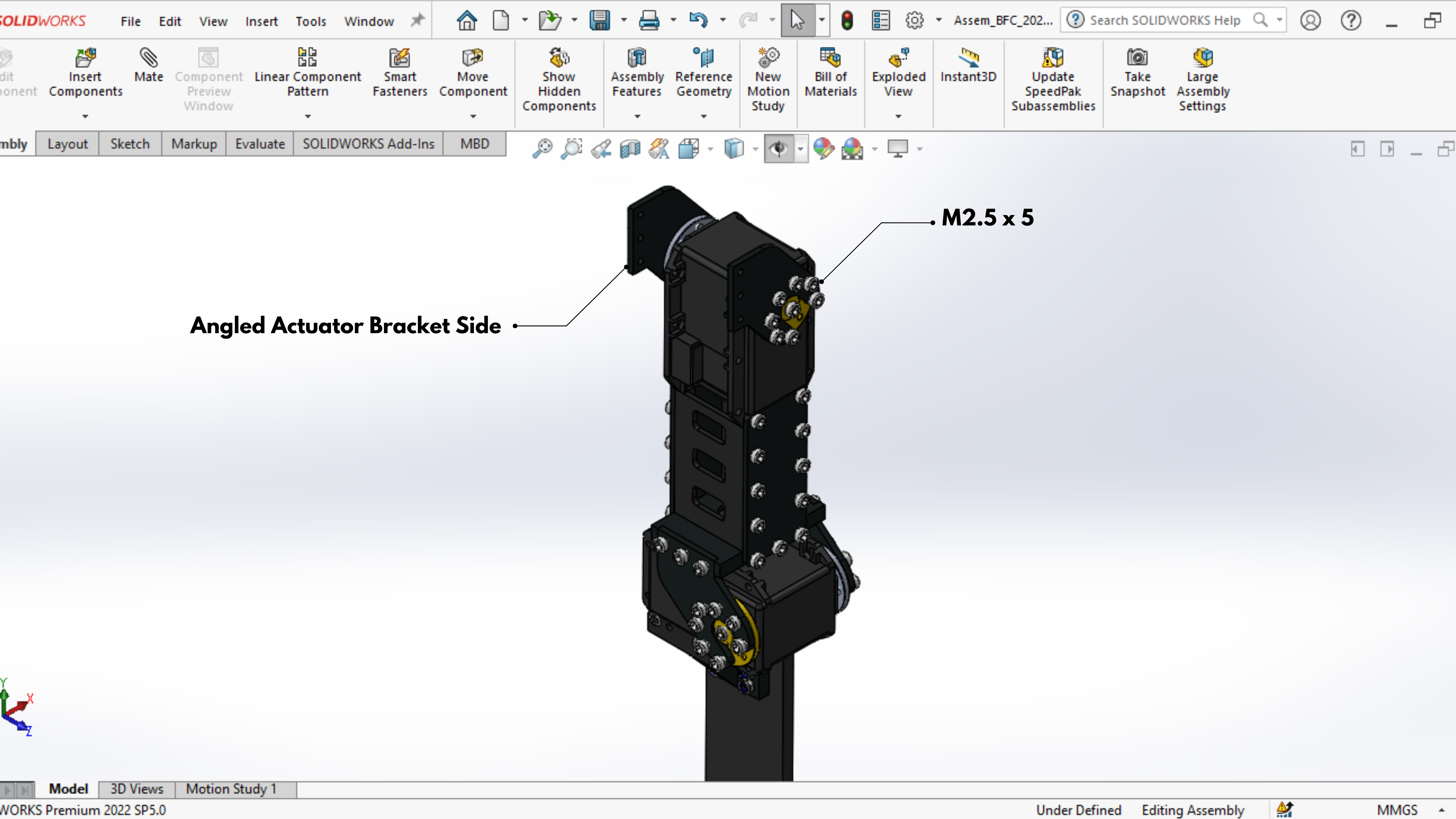Print using the printer icon

click(649, 21)
